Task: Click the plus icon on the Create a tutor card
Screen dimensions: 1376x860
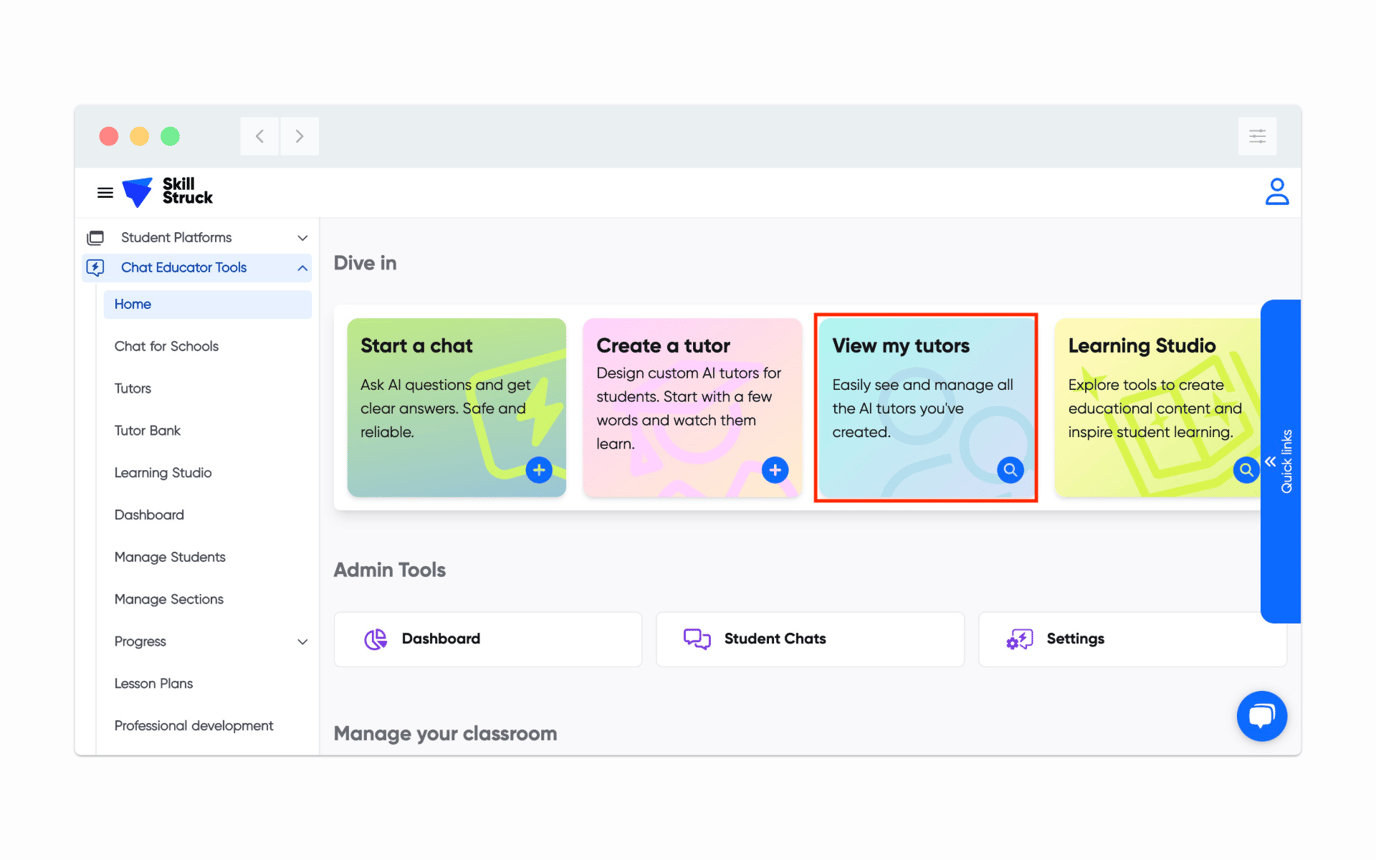Action: point(775,470)
